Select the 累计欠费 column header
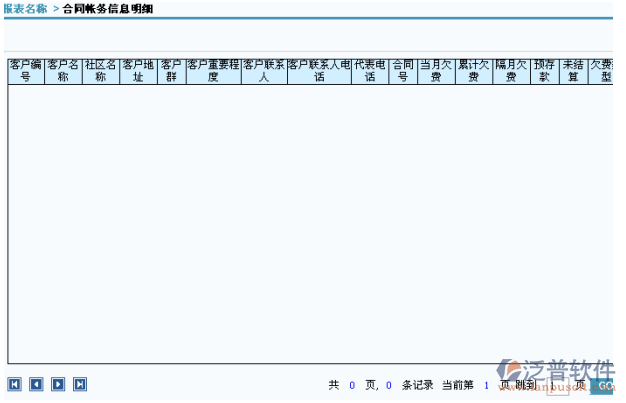 point(474,71)
